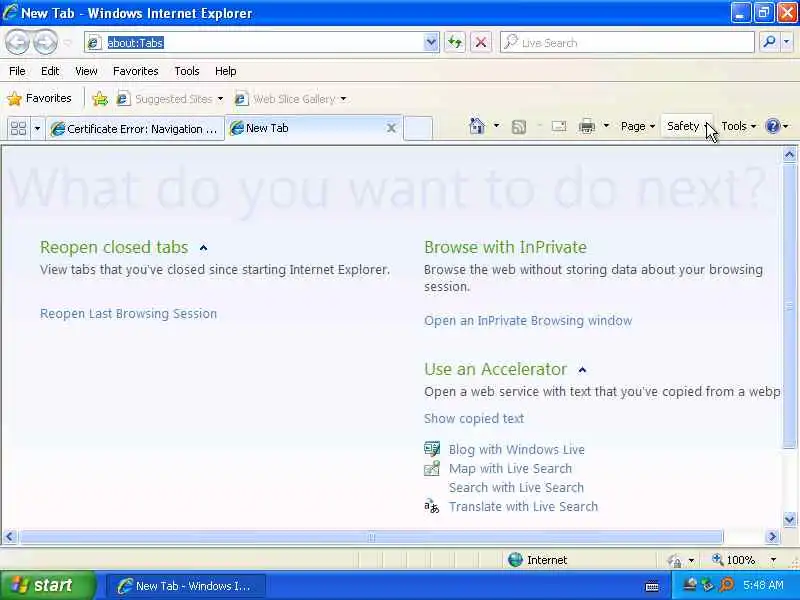The width and height of the screenshot is (800, 600).
Task: Click Map with Live Search link
Action: click(510, 468)
